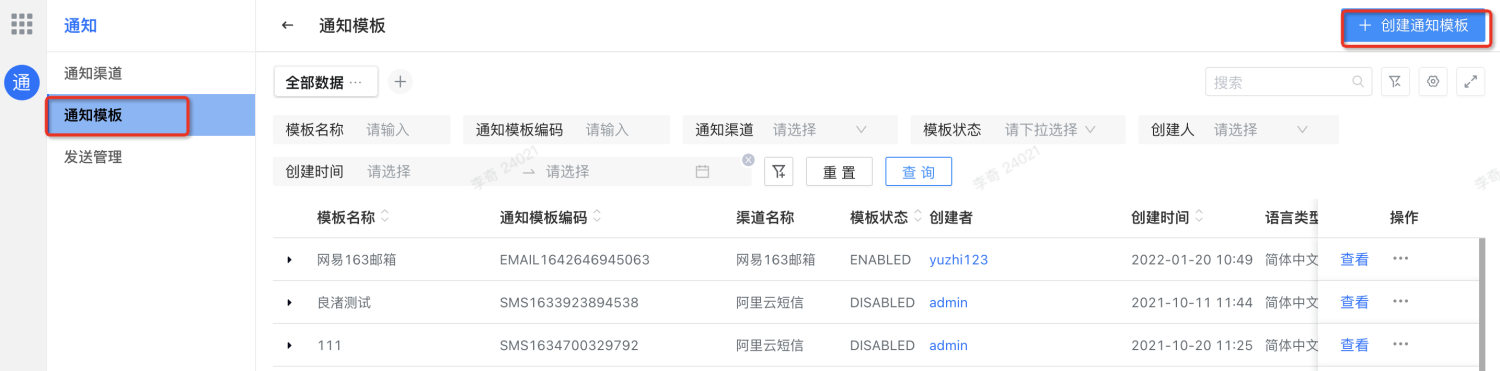This screenshot has width=1500, height=371.
Task: Toggle fullscreen expand icon
Action: 1471,82
